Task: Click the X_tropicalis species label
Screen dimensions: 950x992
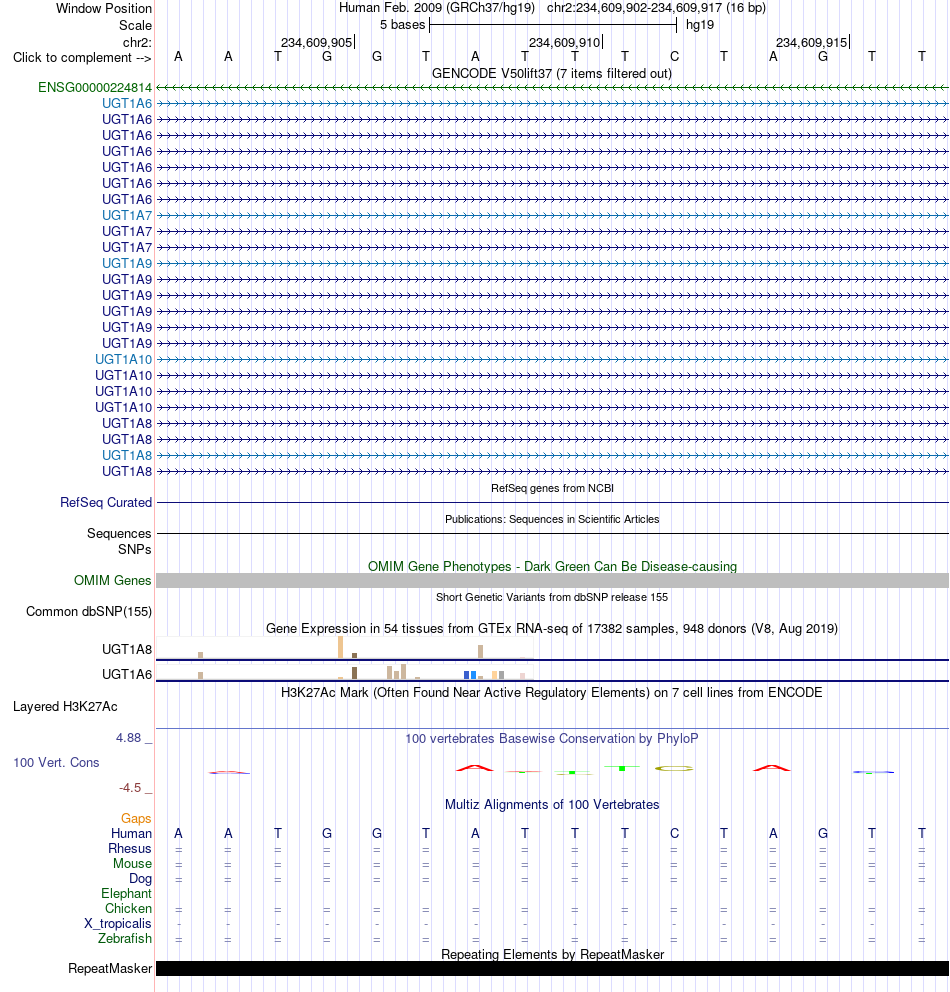Action: tap(118, 924)
